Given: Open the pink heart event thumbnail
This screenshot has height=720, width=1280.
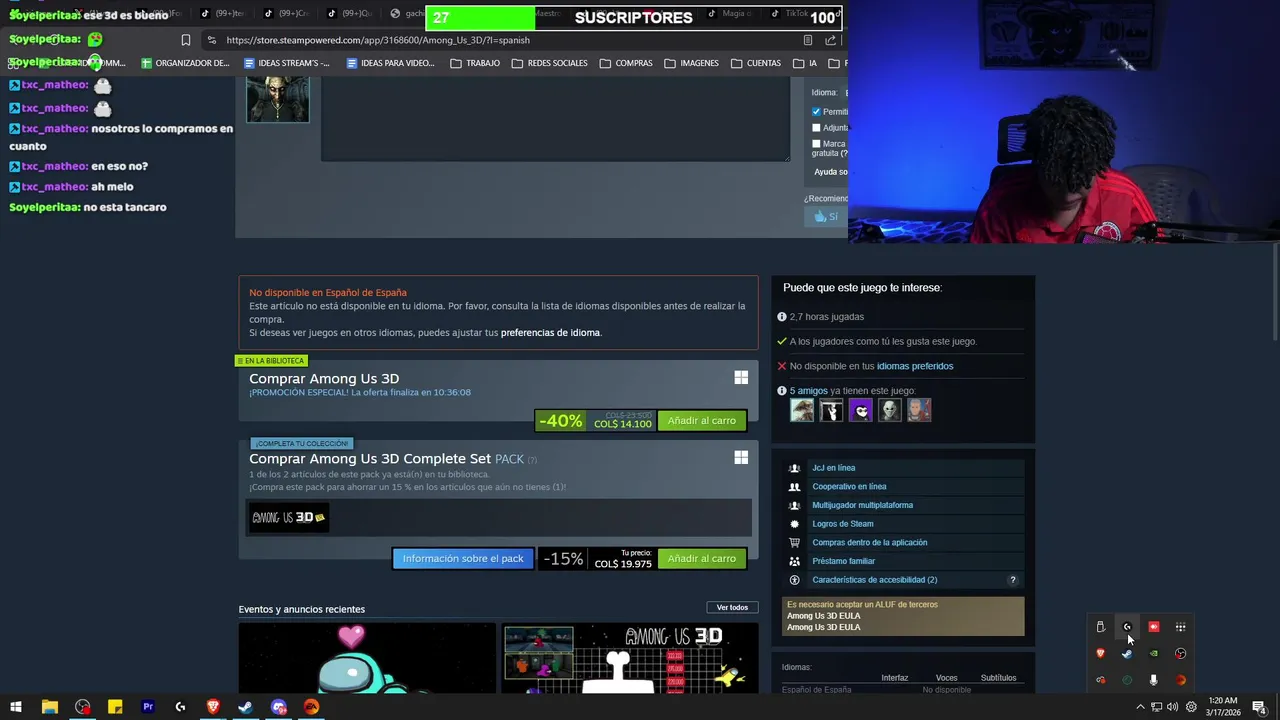Looking at the screenshot, I should 367,658.
